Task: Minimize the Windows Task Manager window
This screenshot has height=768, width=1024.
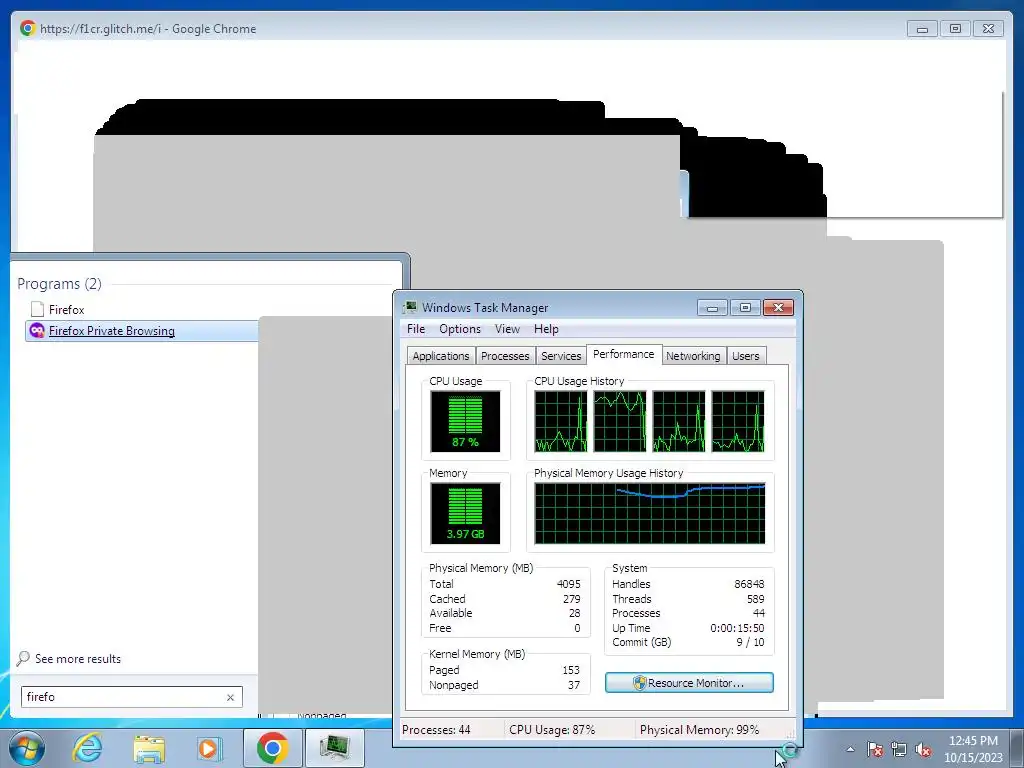Action: point(712,308)
